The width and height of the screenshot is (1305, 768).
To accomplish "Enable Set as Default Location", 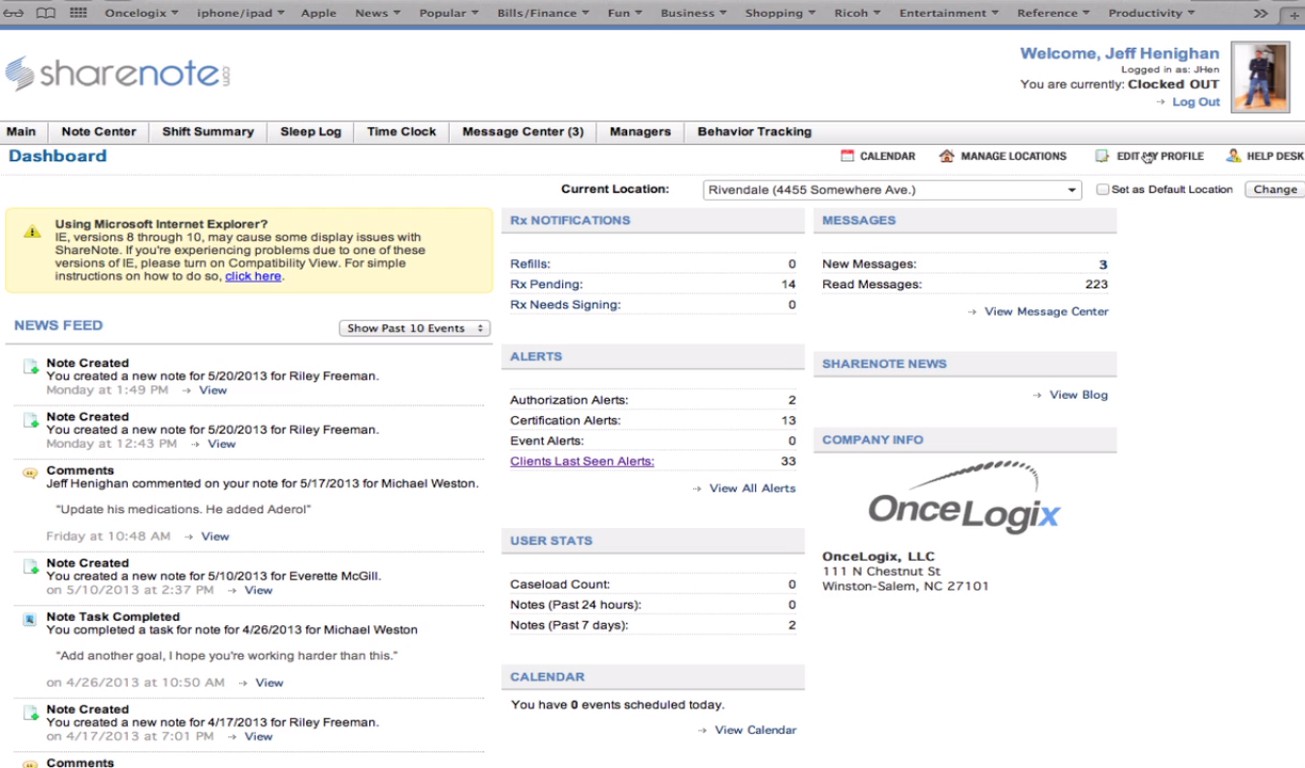I will tap(1101, 189).
